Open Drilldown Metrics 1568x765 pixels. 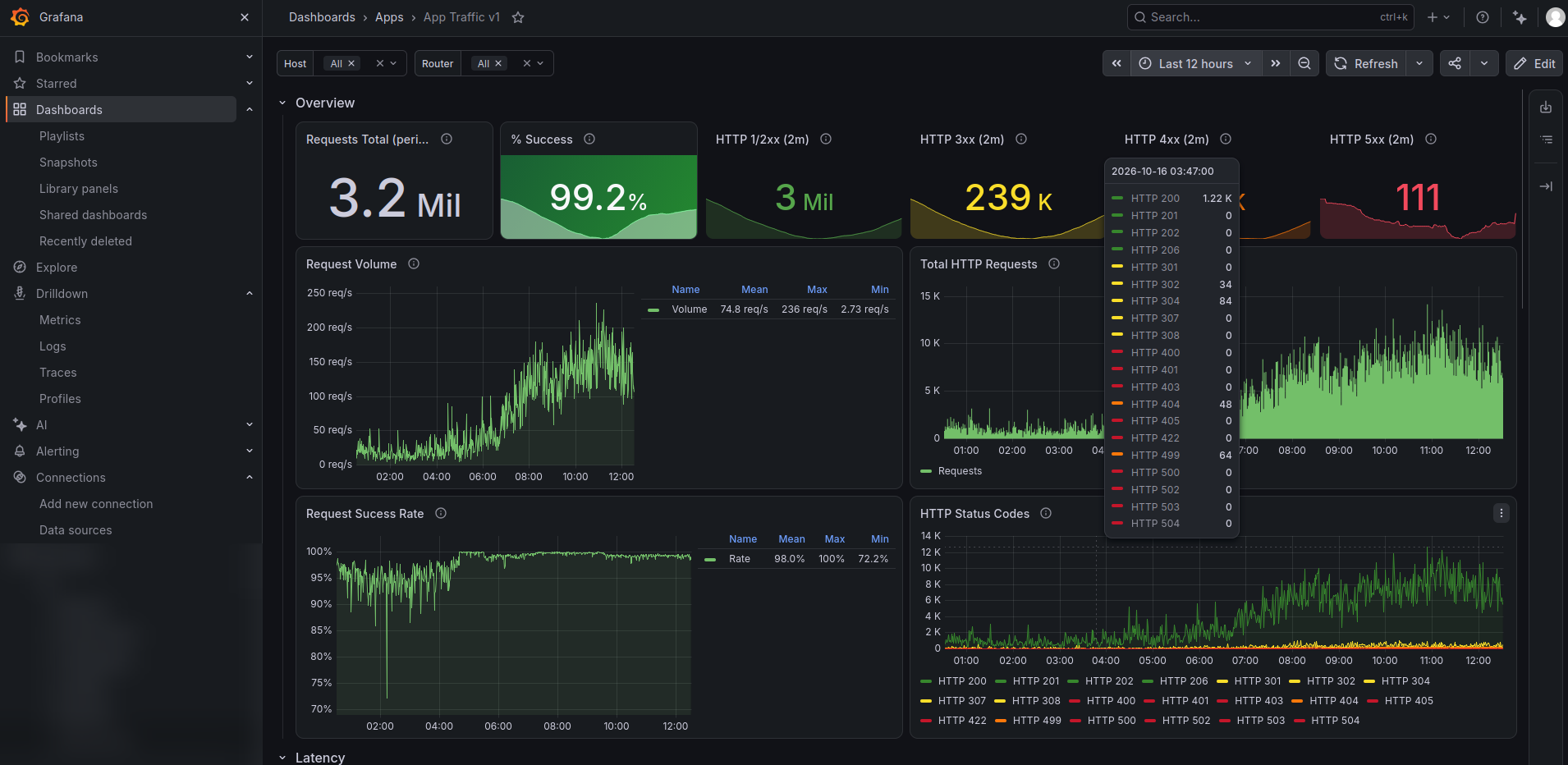(x=61, y=319)
